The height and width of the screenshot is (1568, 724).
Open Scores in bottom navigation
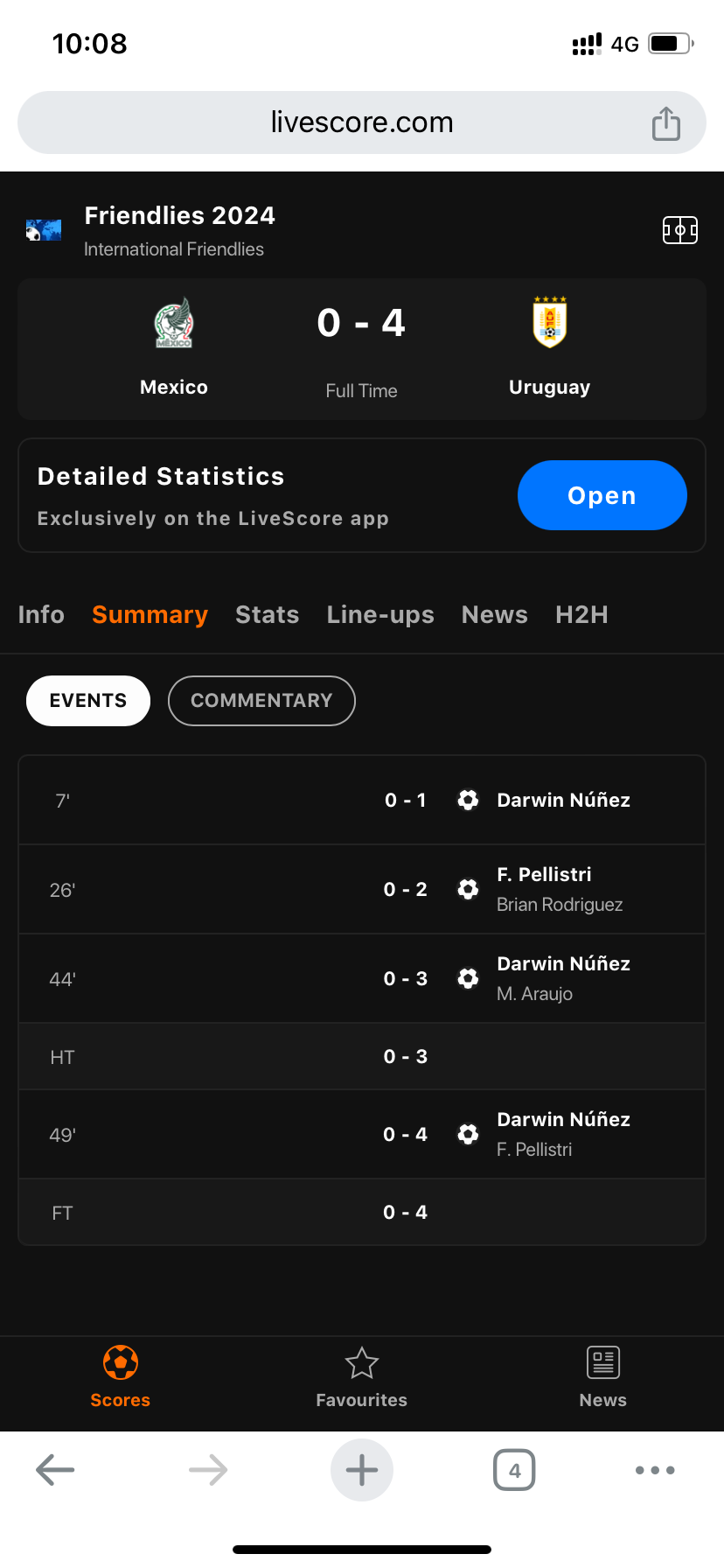click(x=121, y=1377)
